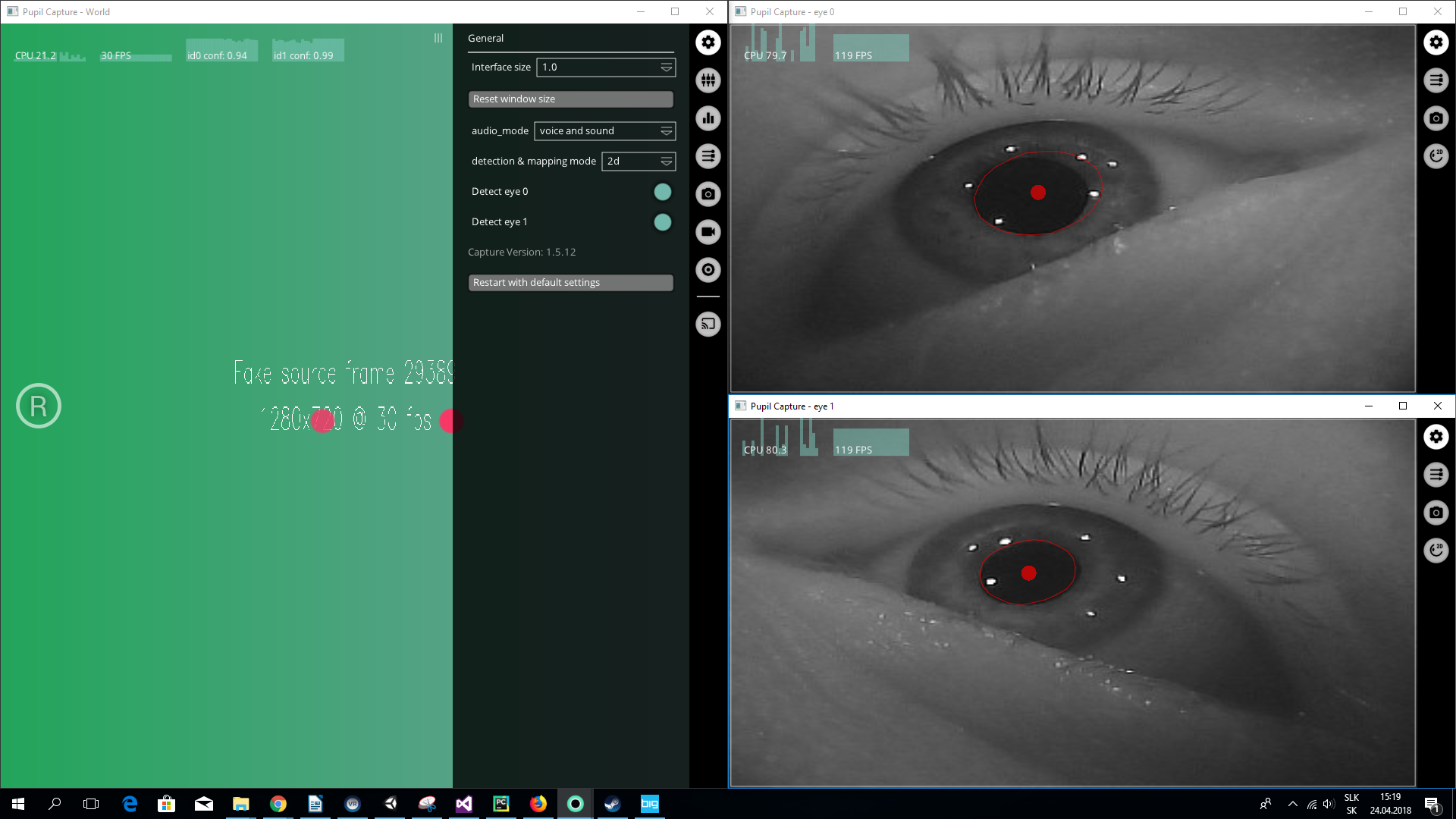Open the Pupil Remote cast icon
The height and width of the screenshot is (819, 1456).
pyautogui.click(x=708, y=325)
